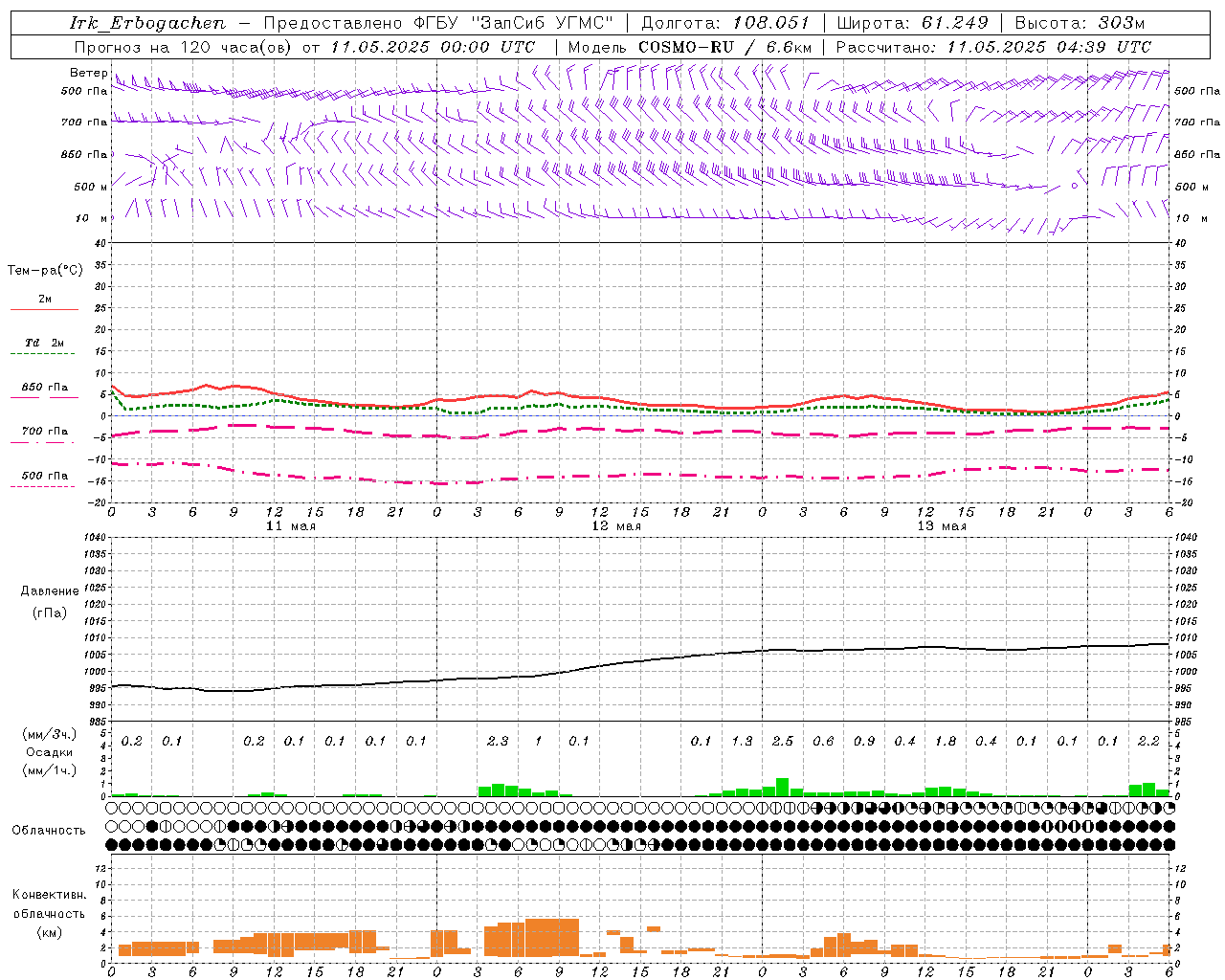1225x980 pixels.
Task: Select the precipitation value '0.9'
Action: pos(864,742)
